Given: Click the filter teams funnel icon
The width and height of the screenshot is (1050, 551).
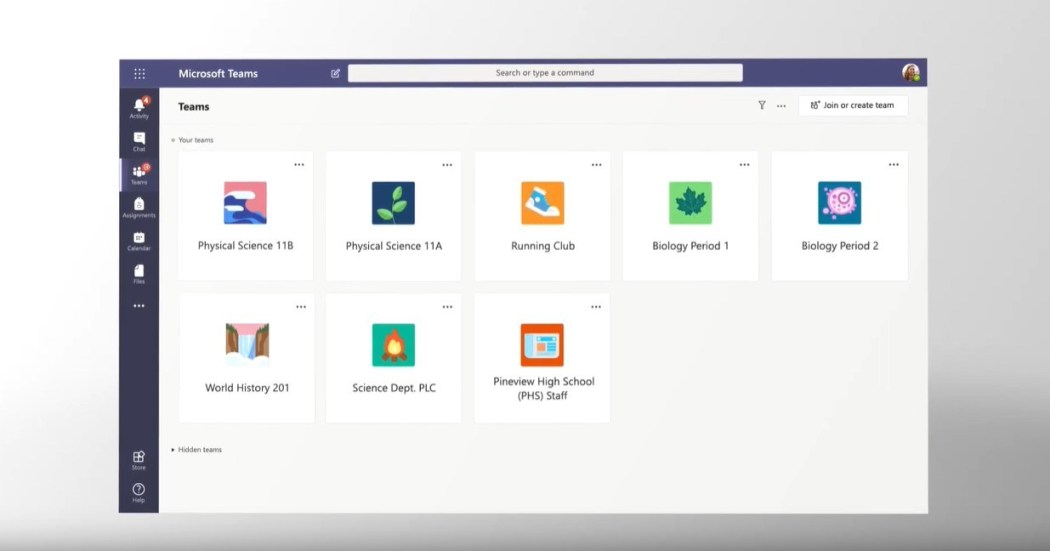Looking at the screenshot, I should [762, 105].
